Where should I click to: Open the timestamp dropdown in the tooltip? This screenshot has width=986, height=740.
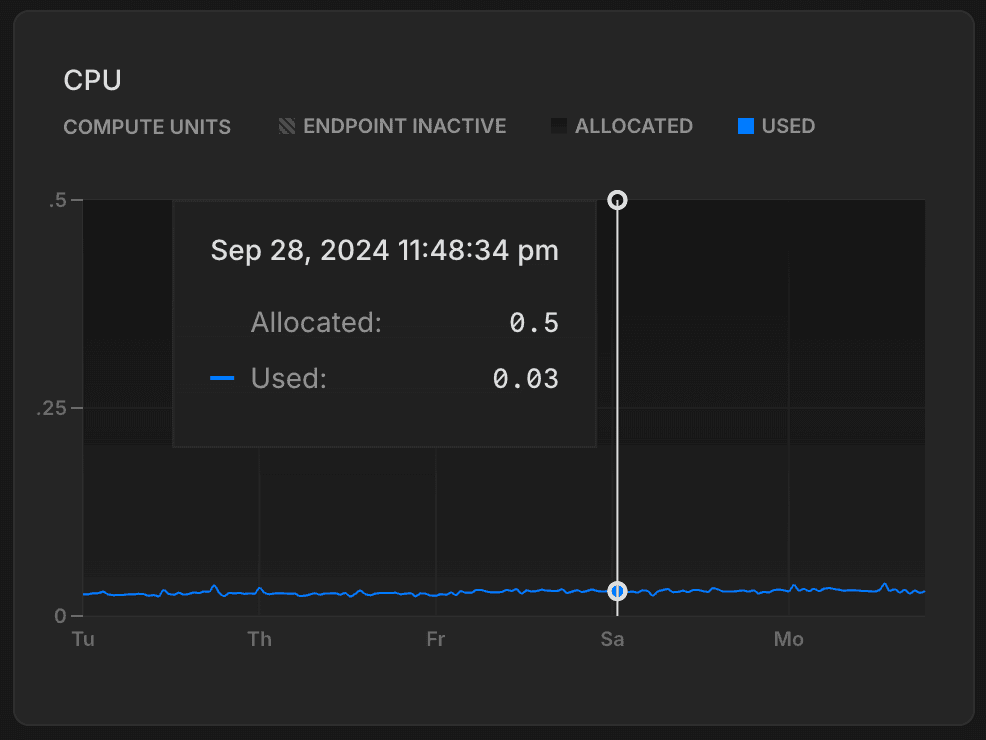point(384,250)
